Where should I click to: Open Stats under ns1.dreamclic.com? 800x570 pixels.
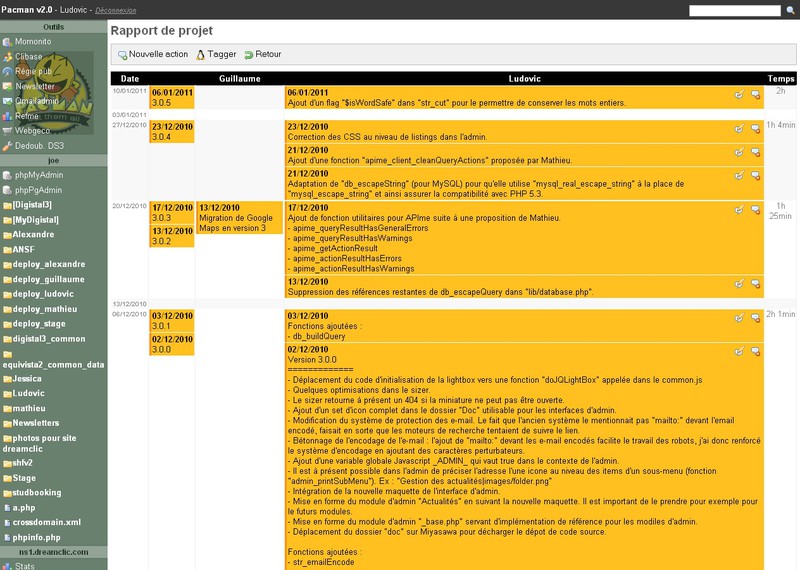tap(24, 566)
